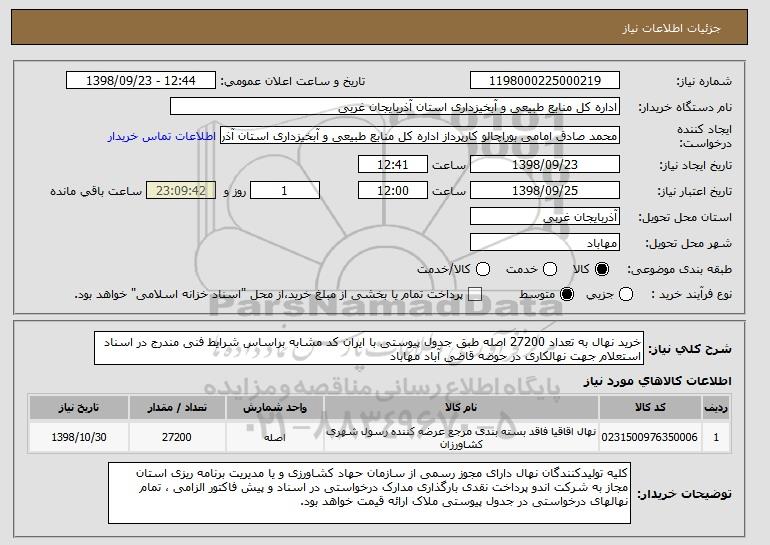
Task: Click the validity time field 12:00
Action: 393,191
